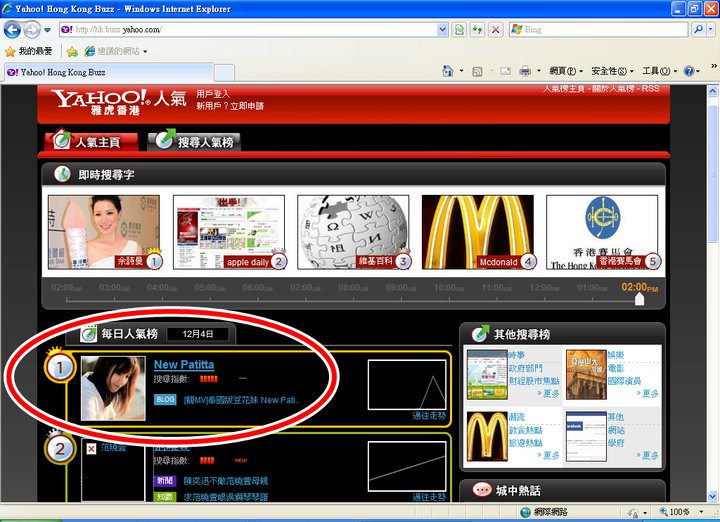This screenshot has width=720, height=522.
Task: Expand Home button dropdown arrow
Action: [x=461, y=71]
